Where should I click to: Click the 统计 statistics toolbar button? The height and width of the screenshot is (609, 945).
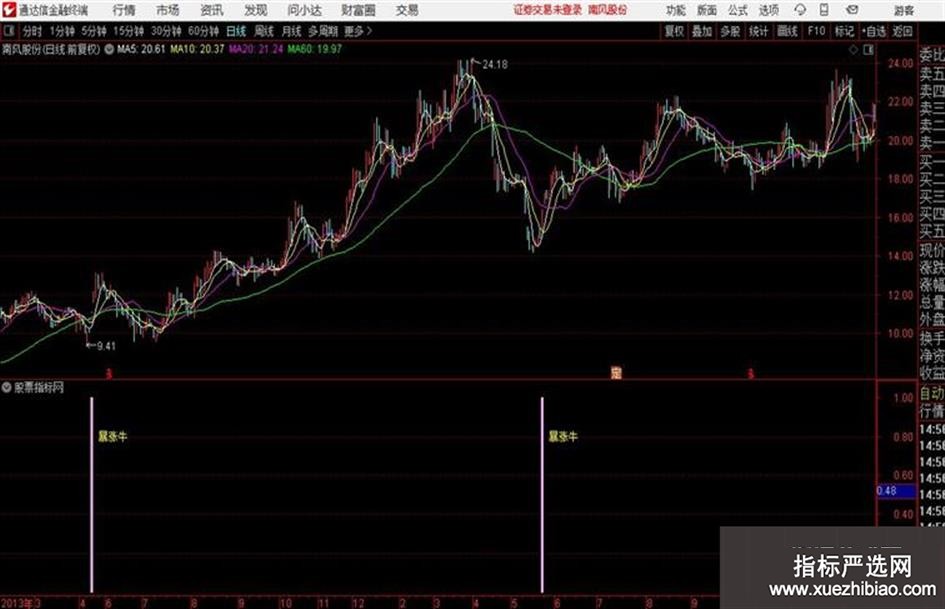click(758, 31)
